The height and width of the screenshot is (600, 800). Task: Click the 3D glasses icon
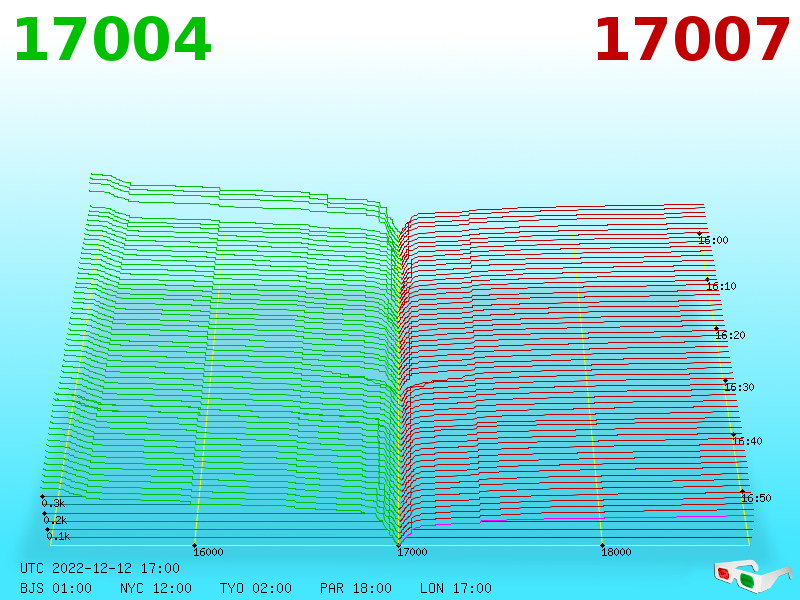[752, 576]
